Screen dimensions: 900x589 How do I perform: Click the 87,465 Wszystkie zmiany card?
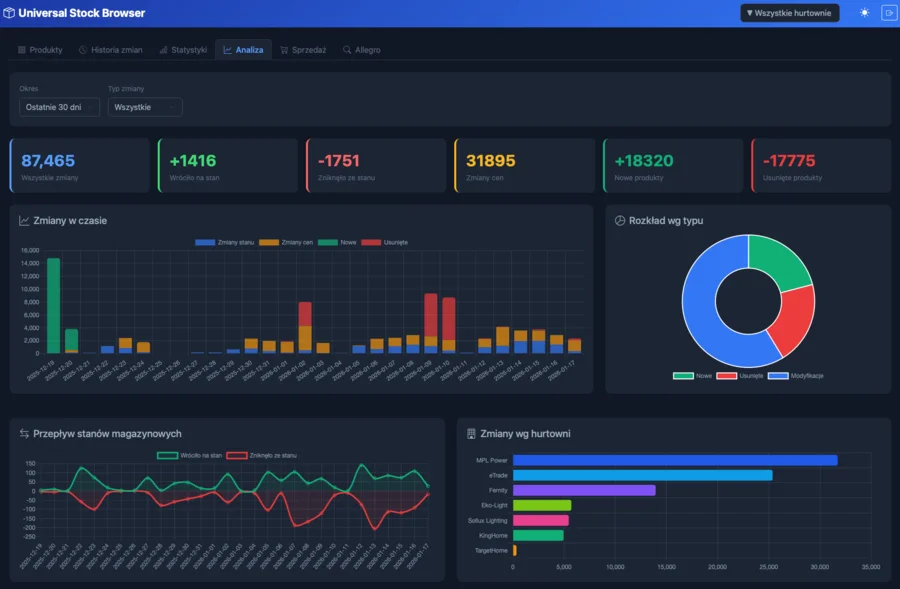79,165
